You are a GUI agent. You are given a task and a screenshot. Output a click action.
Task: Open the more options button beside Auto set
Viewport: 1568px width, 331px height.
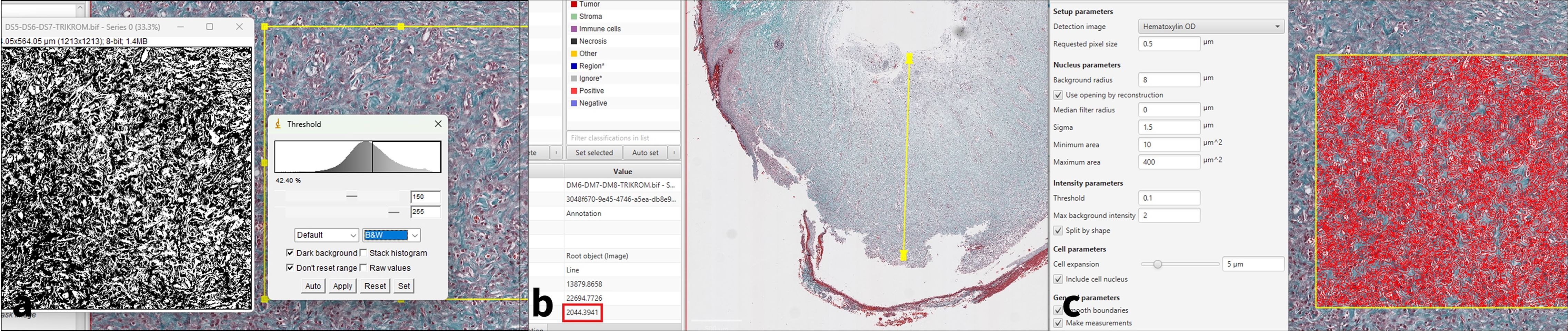674,153
